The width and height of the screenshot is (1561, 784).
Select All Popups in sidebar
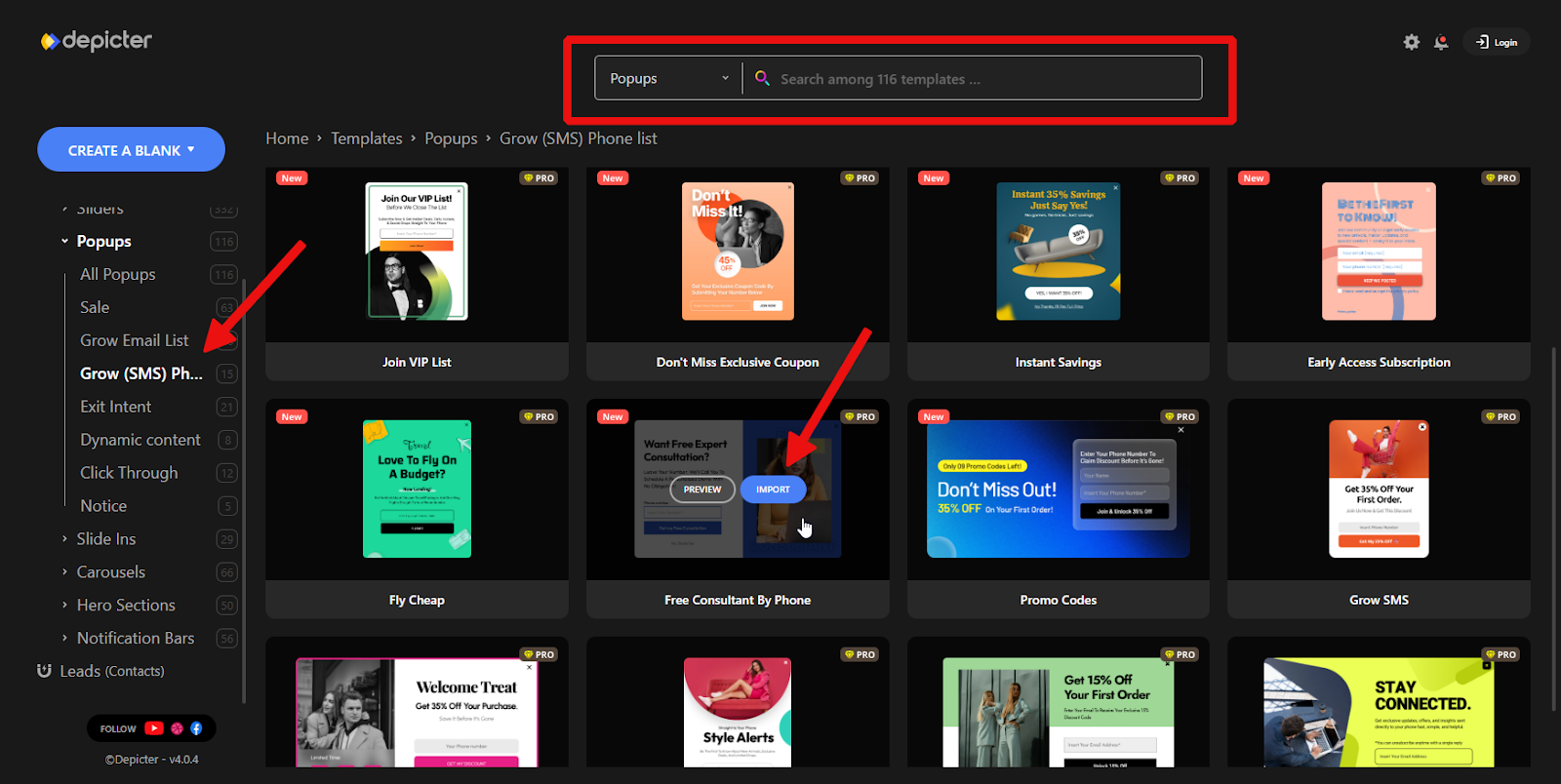(118, 274)
